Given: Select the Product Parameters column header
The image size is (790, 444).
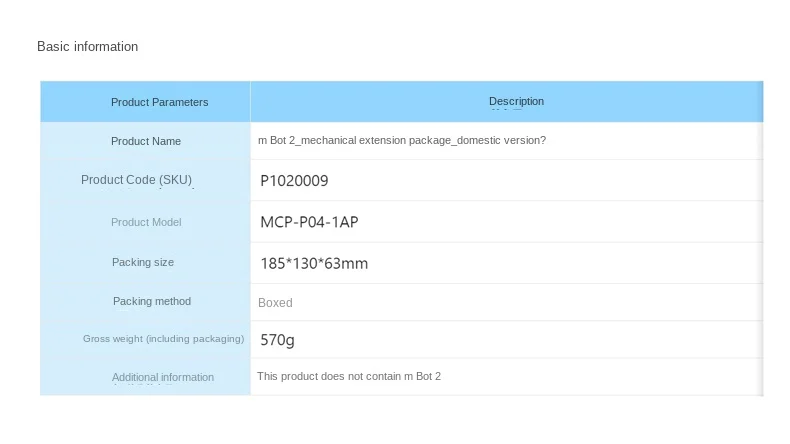Looking at the screenshot, I should pyautogui.click(x=159, y=102).
